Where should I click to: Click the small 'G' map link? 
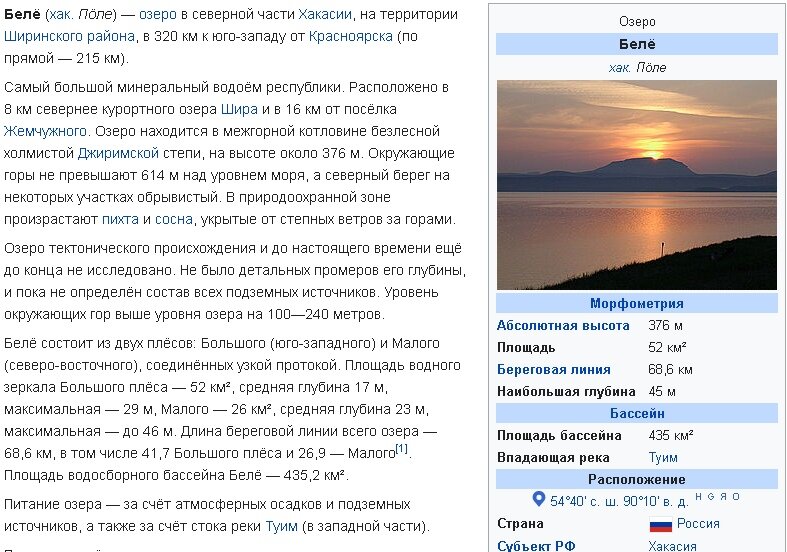tap(711, 496)
